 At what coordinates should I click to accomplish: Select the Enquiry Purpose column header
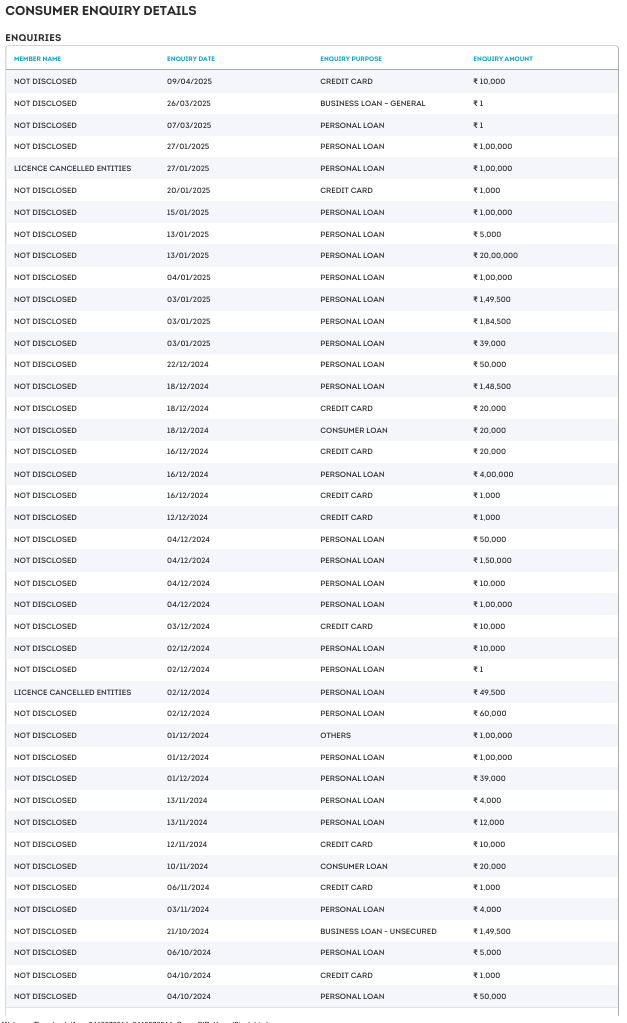click(x=350, y=59)
